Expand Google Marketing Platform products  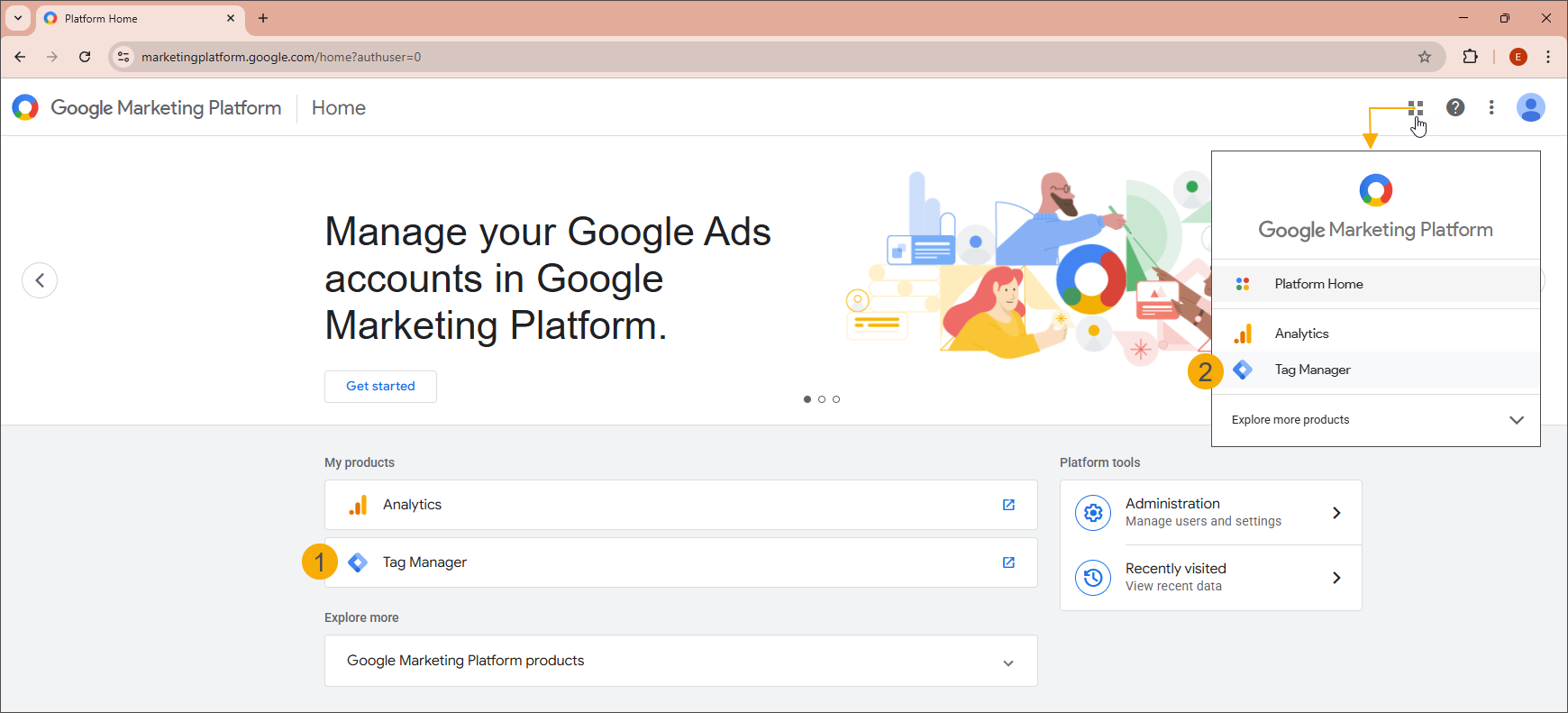(x=681, y=661)
